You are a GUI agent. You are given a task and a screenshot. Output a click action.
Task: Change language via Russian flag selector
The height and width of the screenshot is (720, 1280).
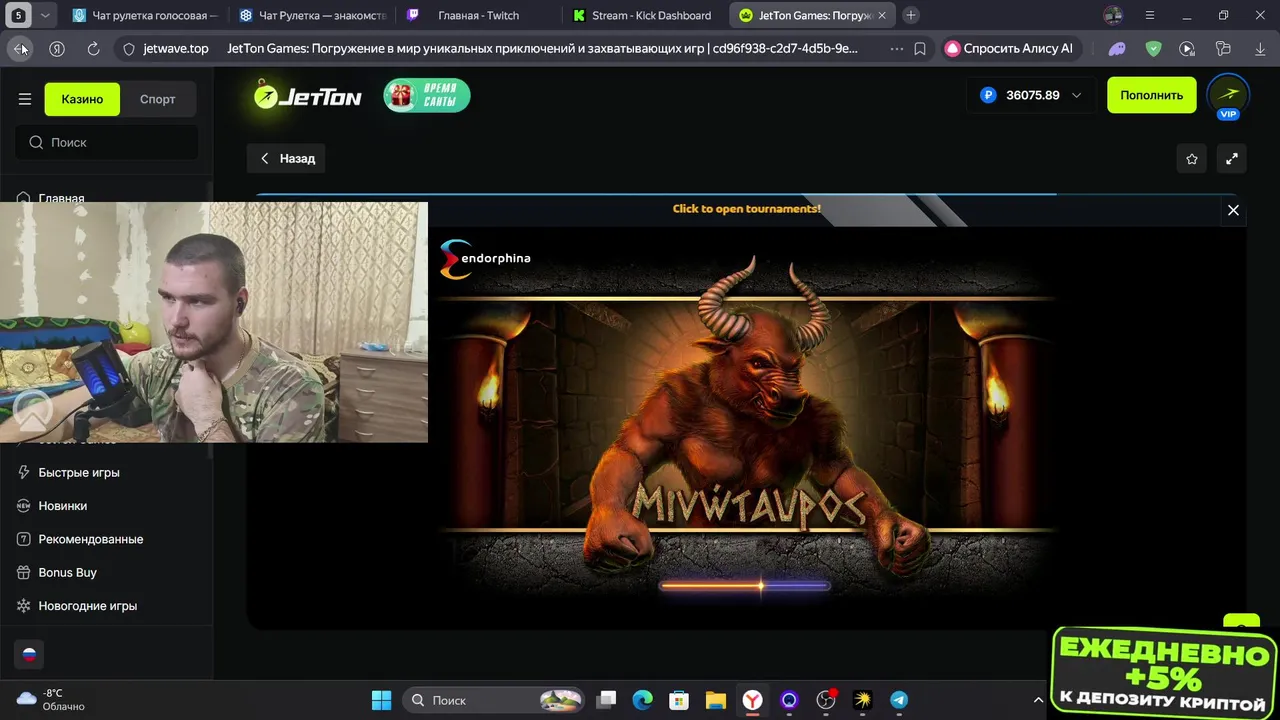tap(29, 654)
